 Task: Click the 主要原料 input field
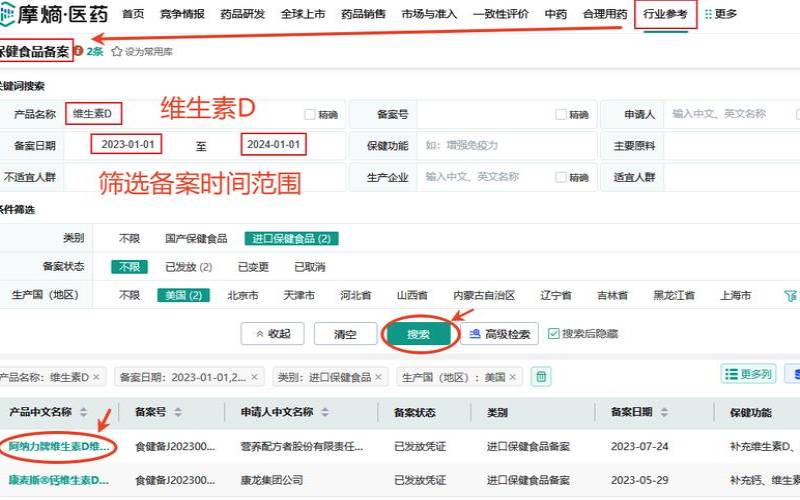732,145
